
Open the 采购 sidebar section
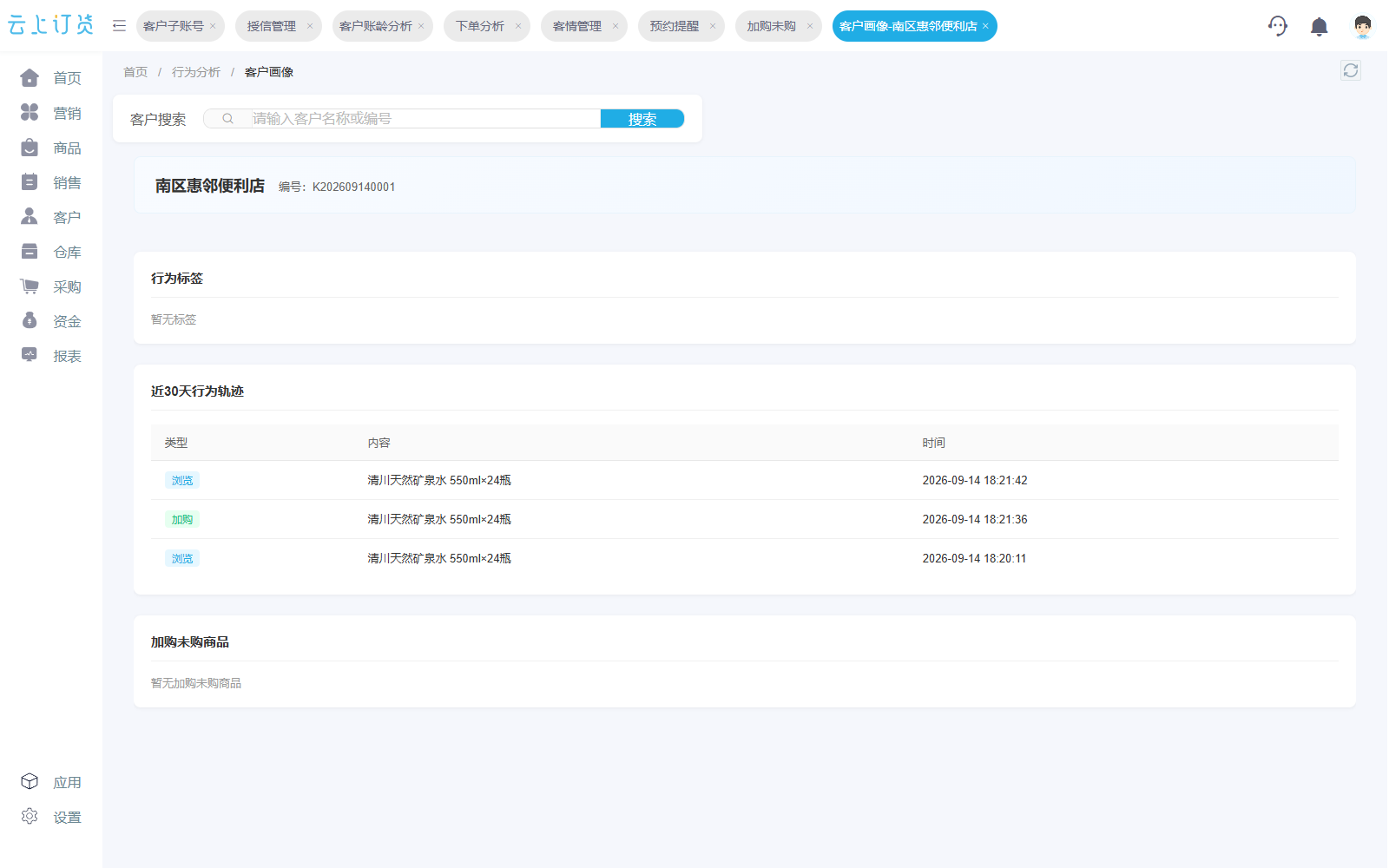click(50, 286)
